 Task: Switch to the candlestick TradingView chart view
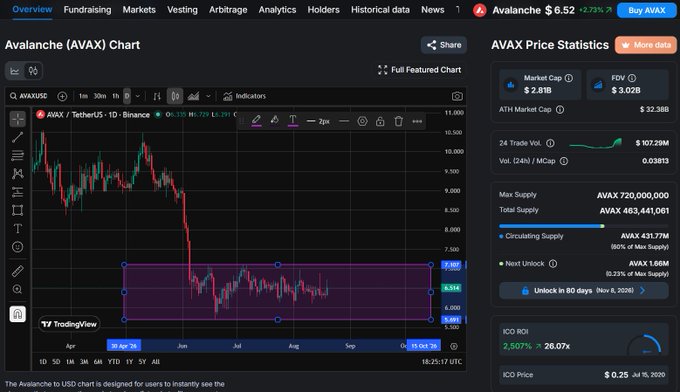33,71
